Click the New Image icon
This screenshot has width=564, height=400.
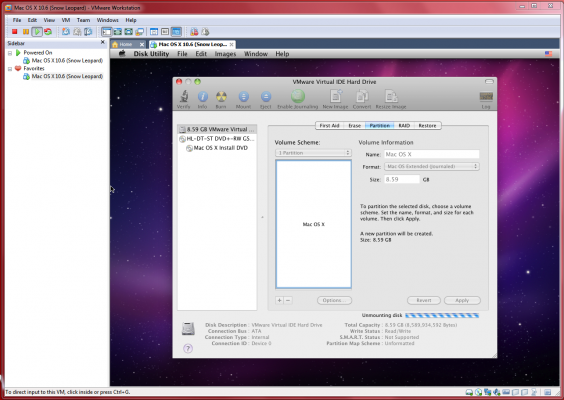(x=336, y=96)
